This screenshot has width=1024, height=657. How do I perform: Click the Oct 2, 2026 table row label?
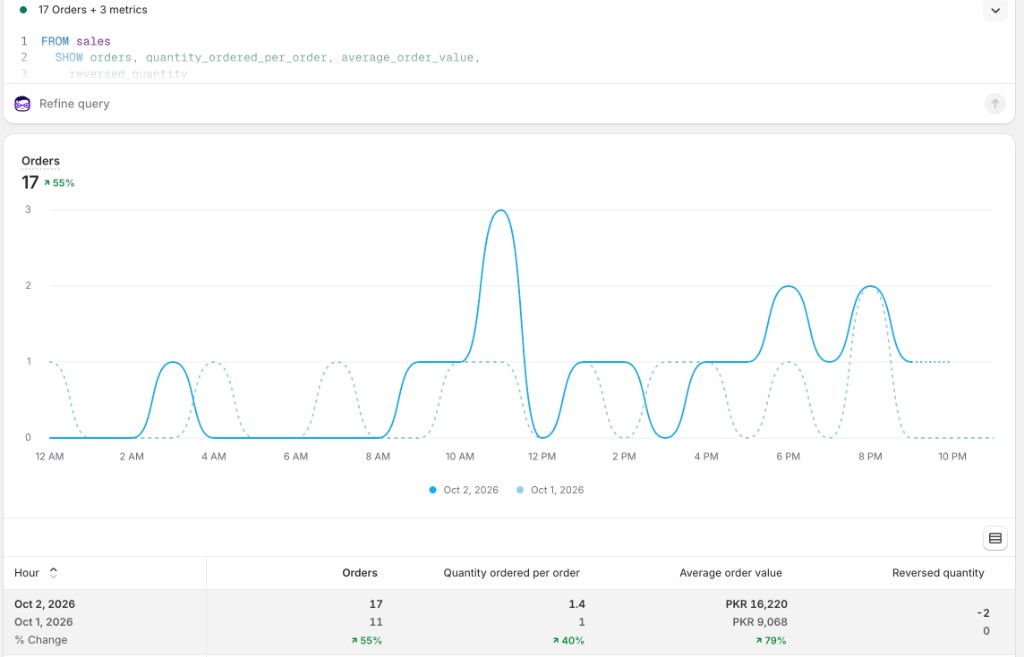(x=44, y=604)
